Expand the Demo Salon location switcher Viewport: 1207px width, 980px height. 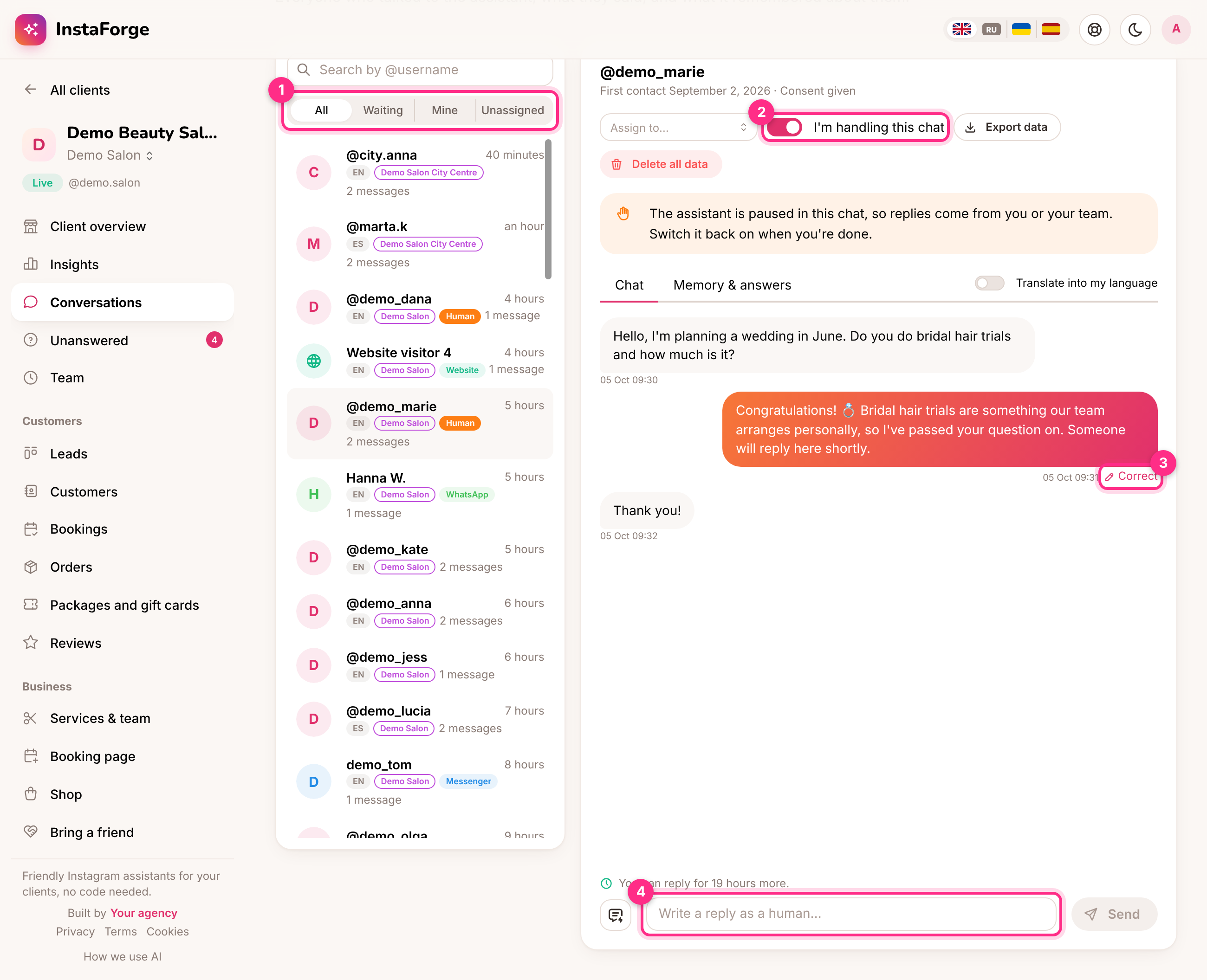tap(110, 155)
